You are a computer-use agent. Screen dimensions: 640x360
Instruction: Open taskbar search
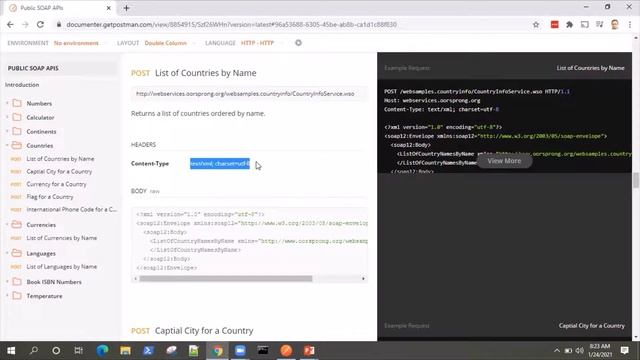34,351
